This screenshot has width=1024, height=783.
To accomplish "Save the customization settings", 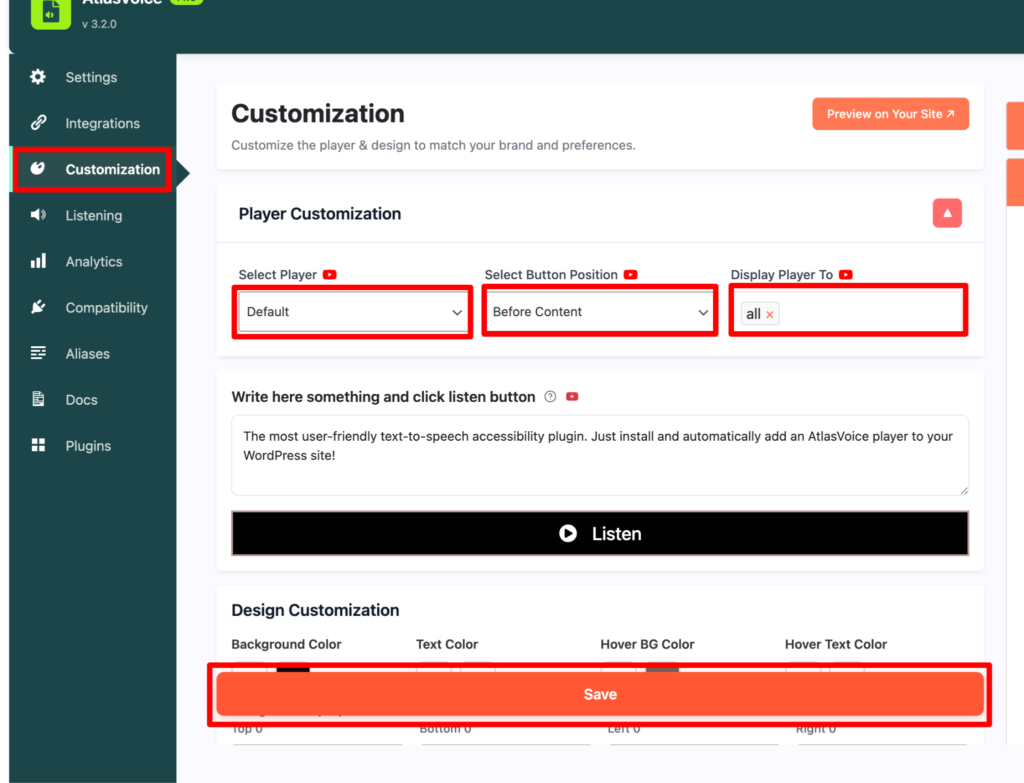I will pyautogui.click(x=600, y=694).
